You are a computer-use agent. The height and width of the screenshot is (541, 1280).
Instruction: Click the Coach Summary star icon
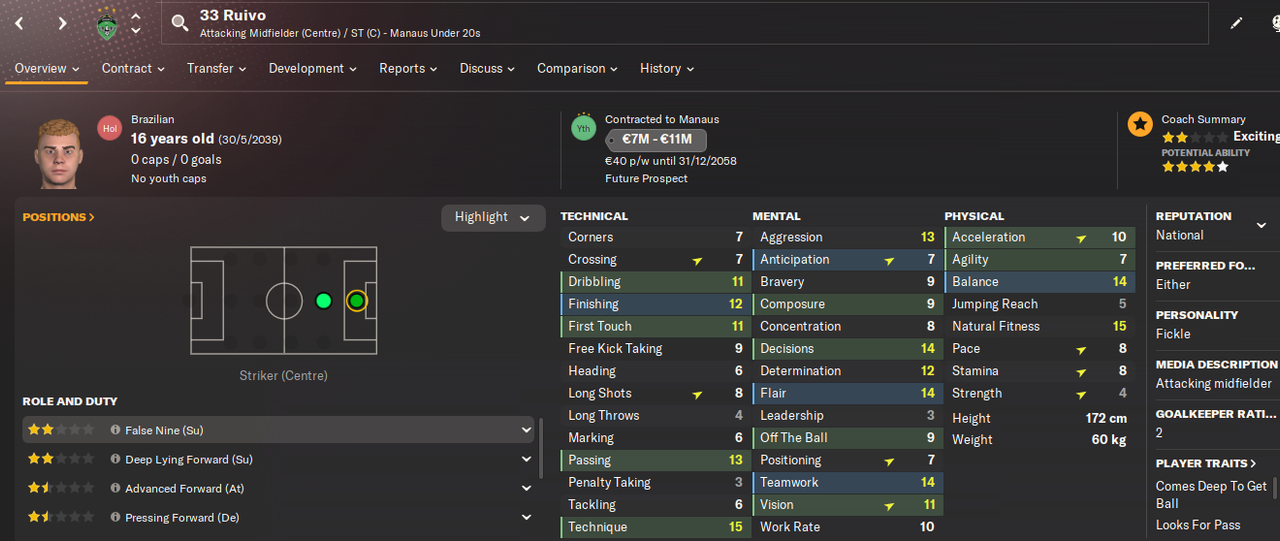pyautogui.click(x=1140, y=125)
